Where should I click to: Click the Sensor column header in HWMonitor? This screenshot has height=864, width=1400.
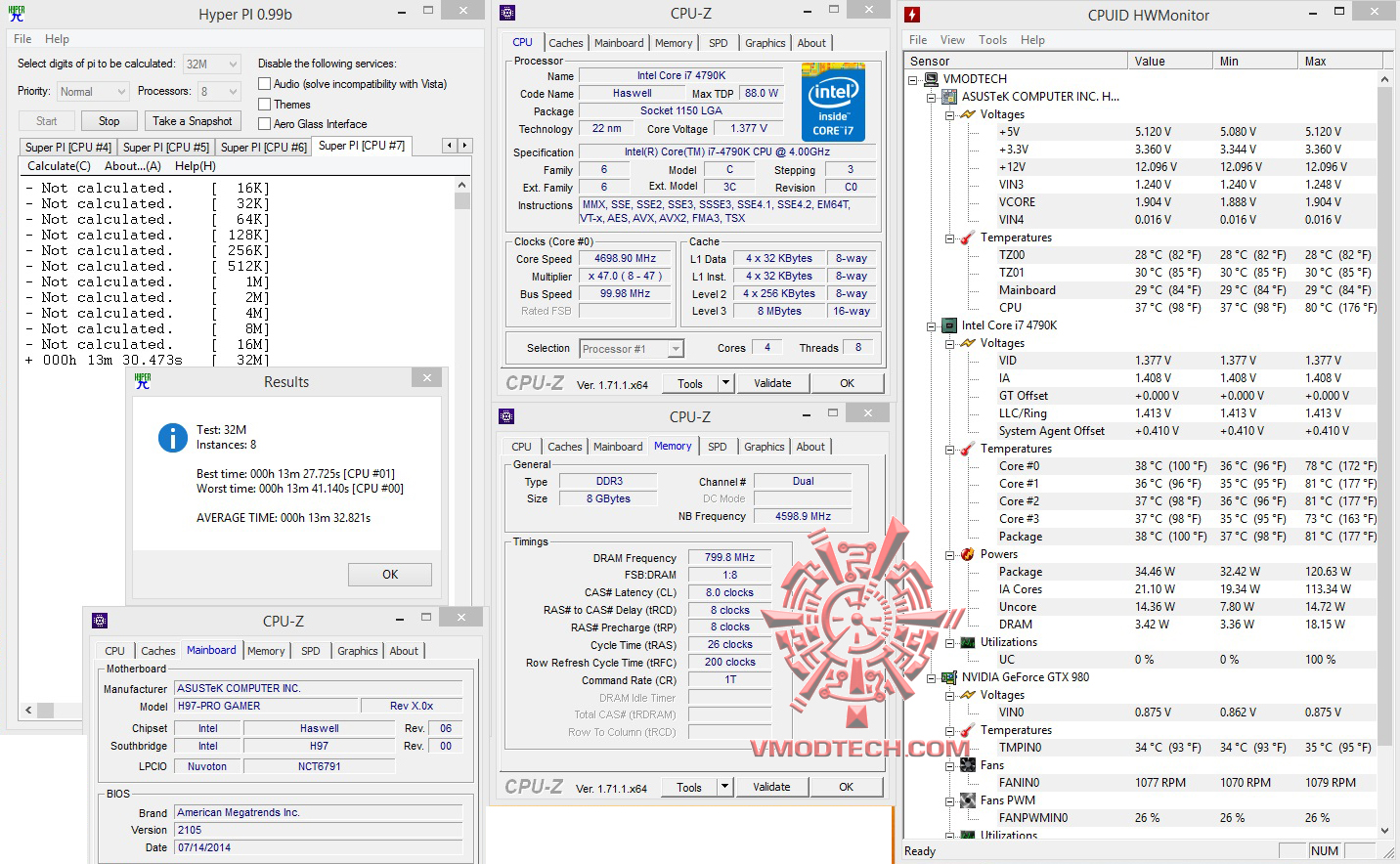[x=1017, y=61]
